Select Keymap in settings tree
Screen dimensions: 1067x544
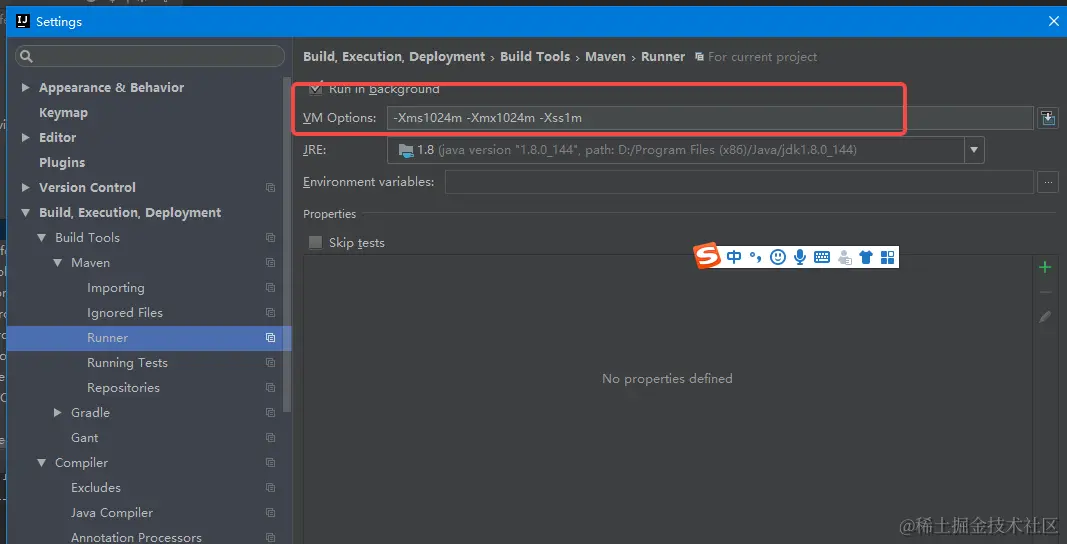(63, 113)
